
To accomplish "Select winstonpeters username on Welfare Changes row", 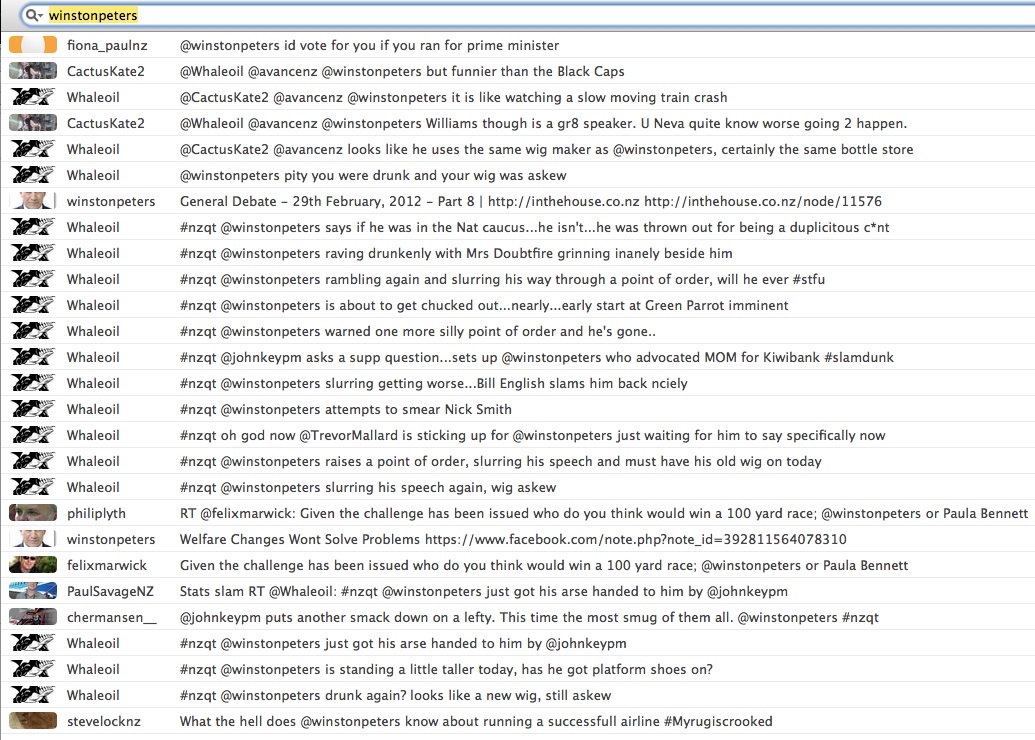I will click(111, 539).
